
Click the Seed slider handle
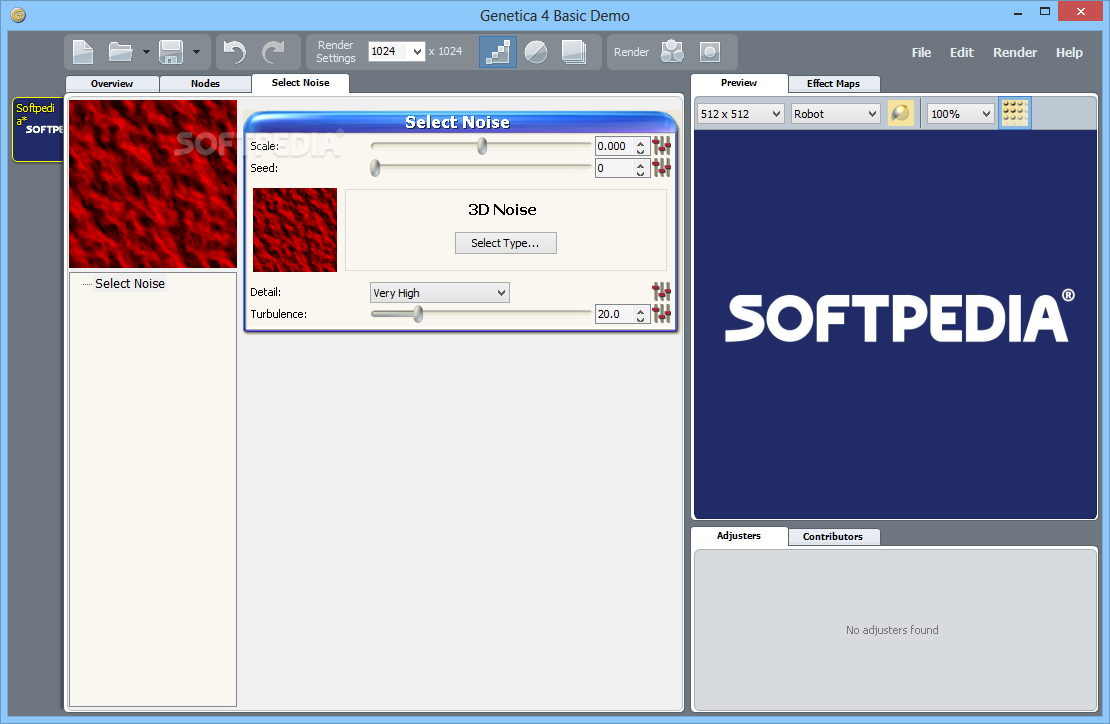(375, 168)
